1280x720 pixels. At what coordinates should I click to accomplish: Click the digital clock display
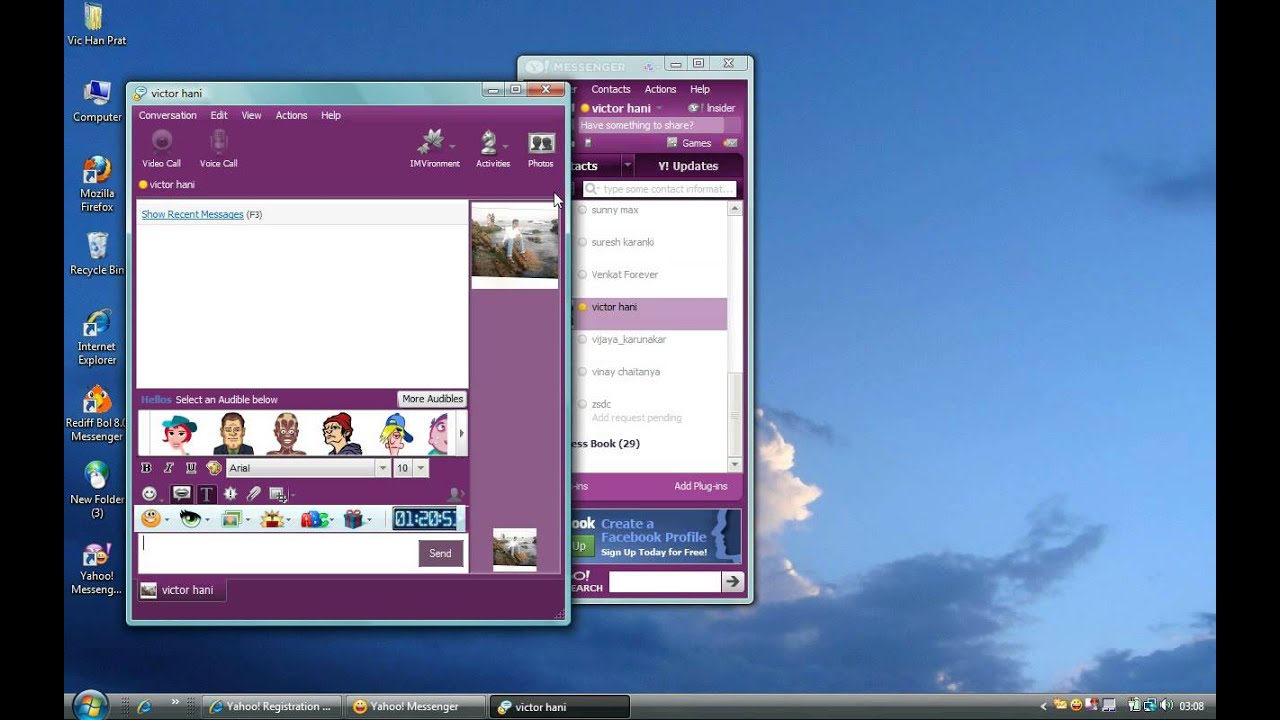(x=425, y=519)
